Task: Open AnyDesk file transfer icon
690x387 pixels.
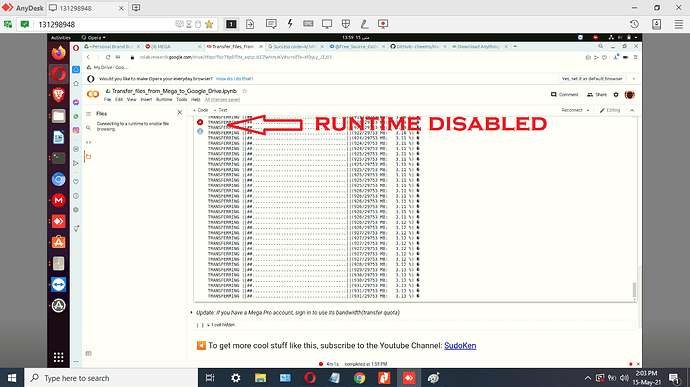Action: pyautogui.click(x=250, y=24)
